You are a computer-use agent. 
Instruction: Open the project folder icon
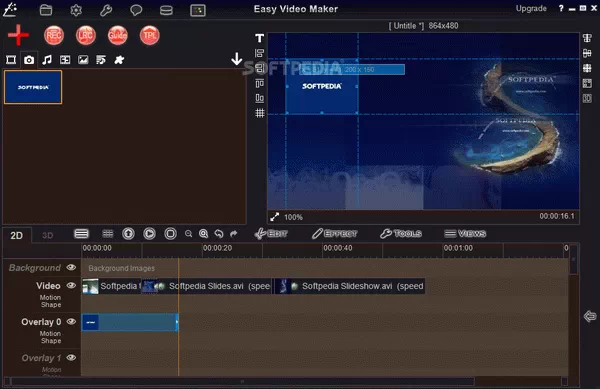tap(46, 10)
